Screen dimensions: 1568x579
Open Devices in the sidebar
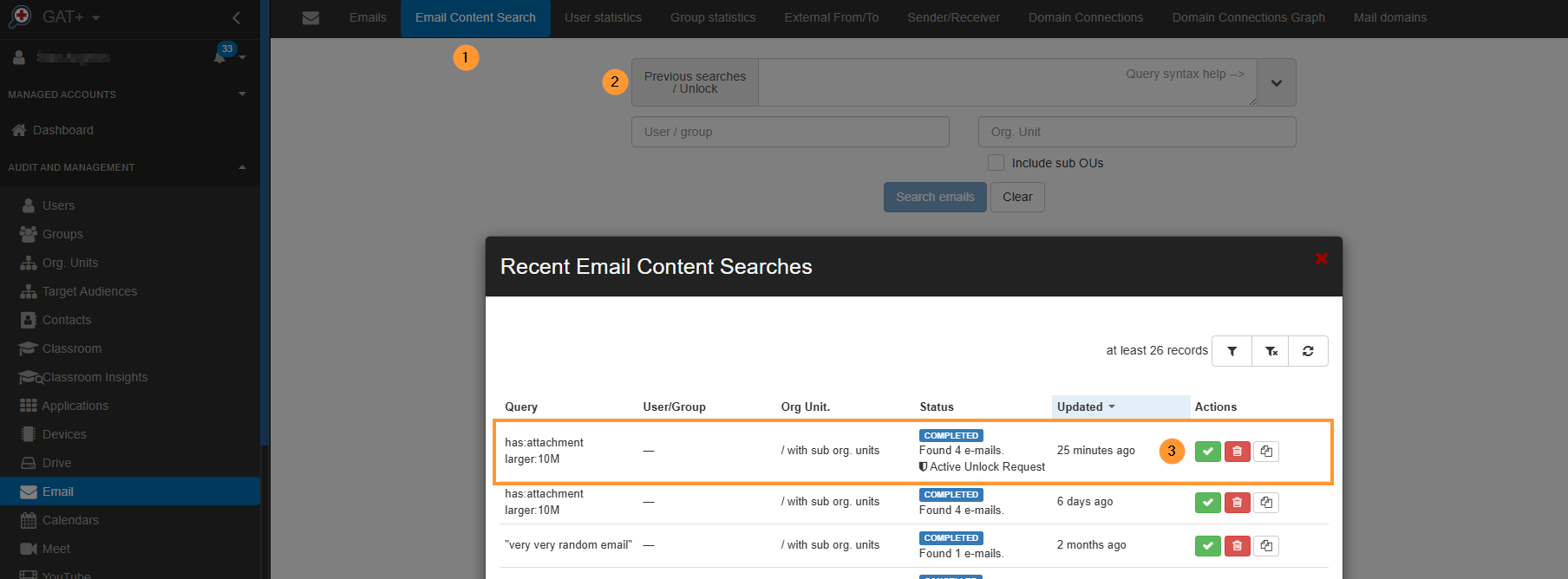[130, 434]
